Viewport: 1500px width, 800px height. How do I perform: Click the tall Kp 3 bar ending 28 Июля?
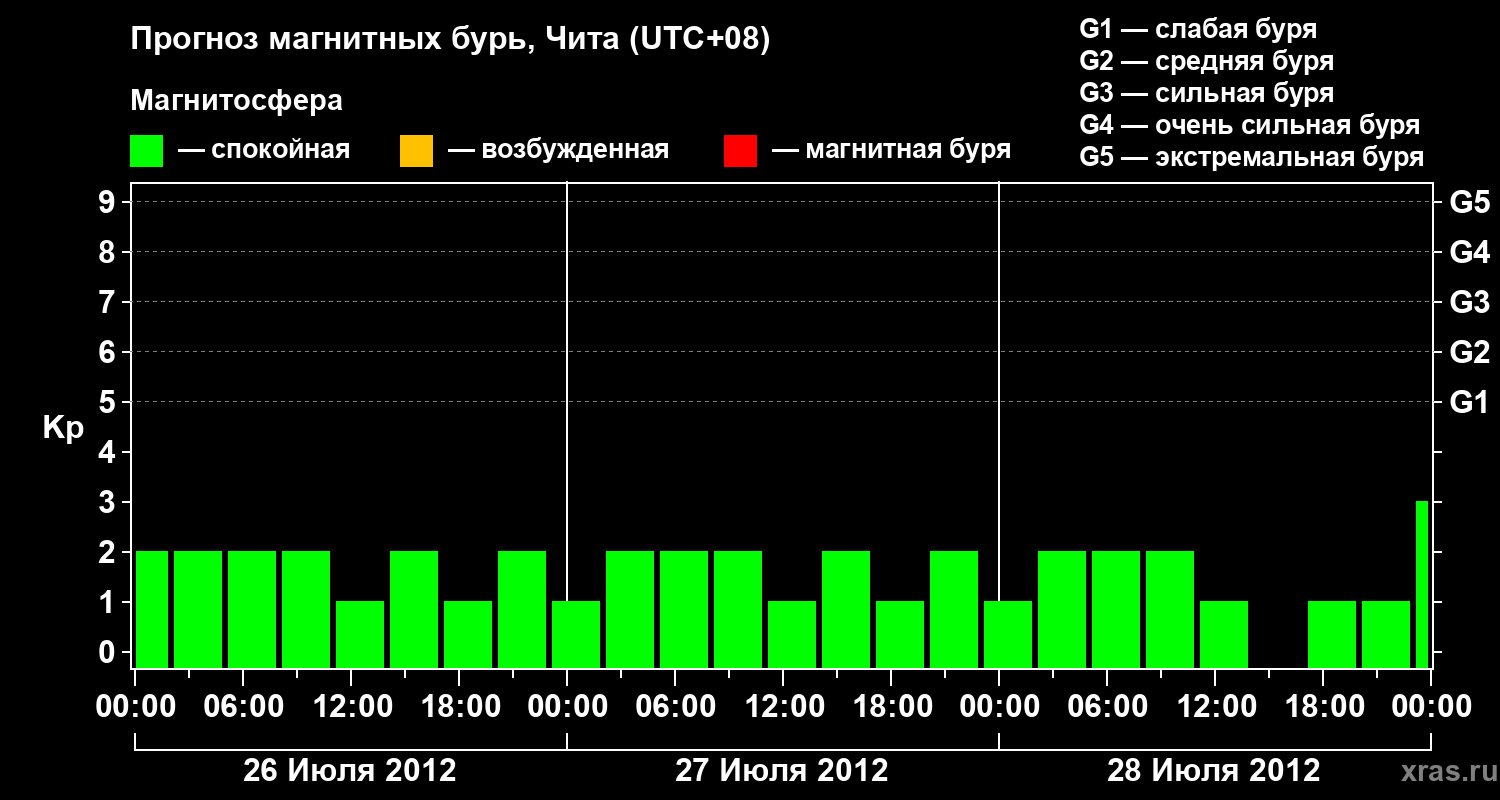[x=1422, y=584]
